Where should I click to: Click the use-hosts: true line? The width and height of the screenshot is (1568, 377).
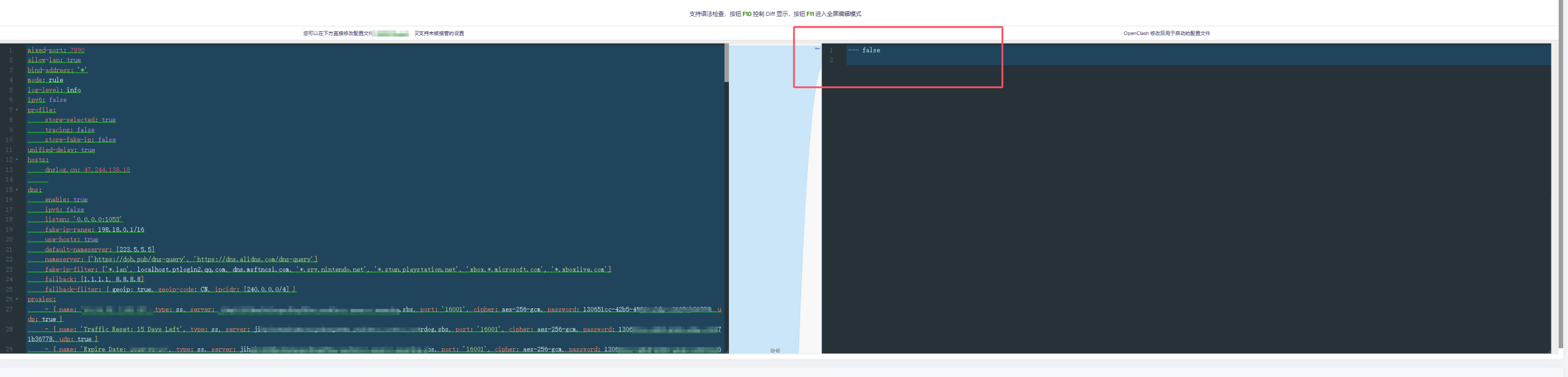pyautogui.click(x=72, y=240)
